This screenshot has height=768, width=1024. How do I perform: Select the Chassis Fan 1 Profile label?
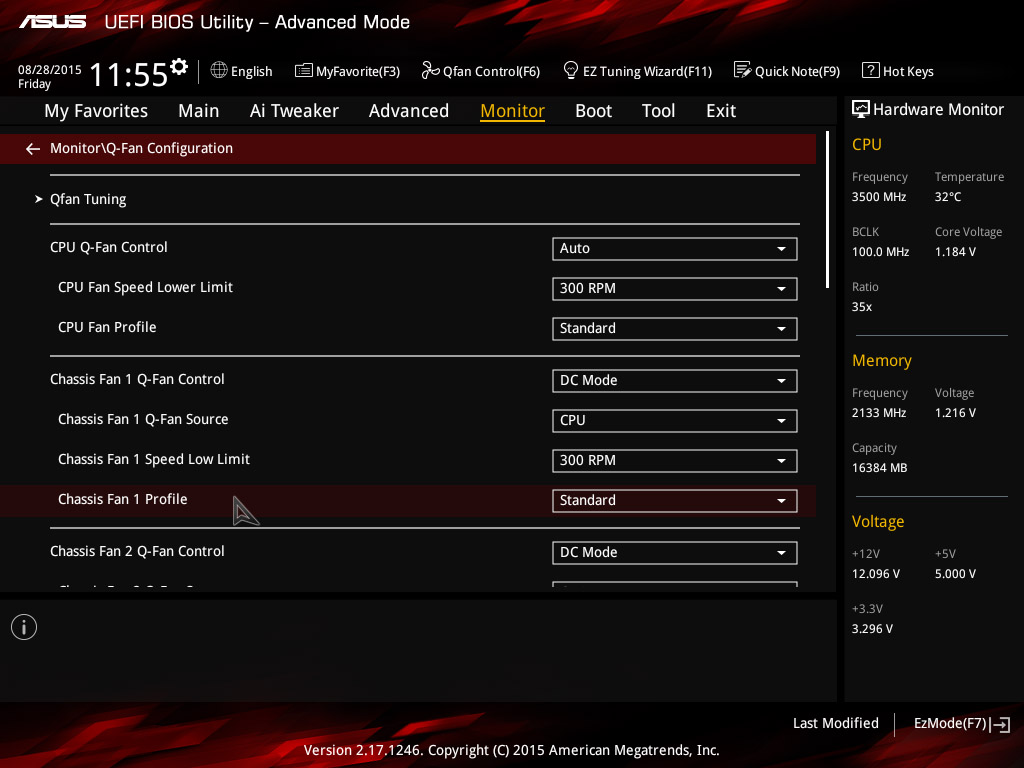pos(122,500)
